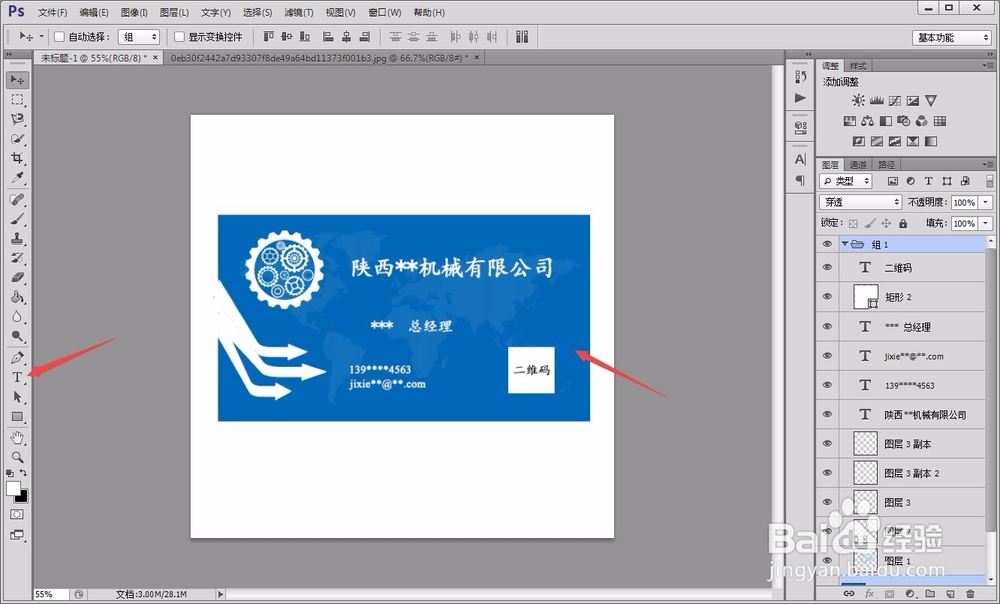Hide the 二维码 text layer visibility eye

coord(827,267)
